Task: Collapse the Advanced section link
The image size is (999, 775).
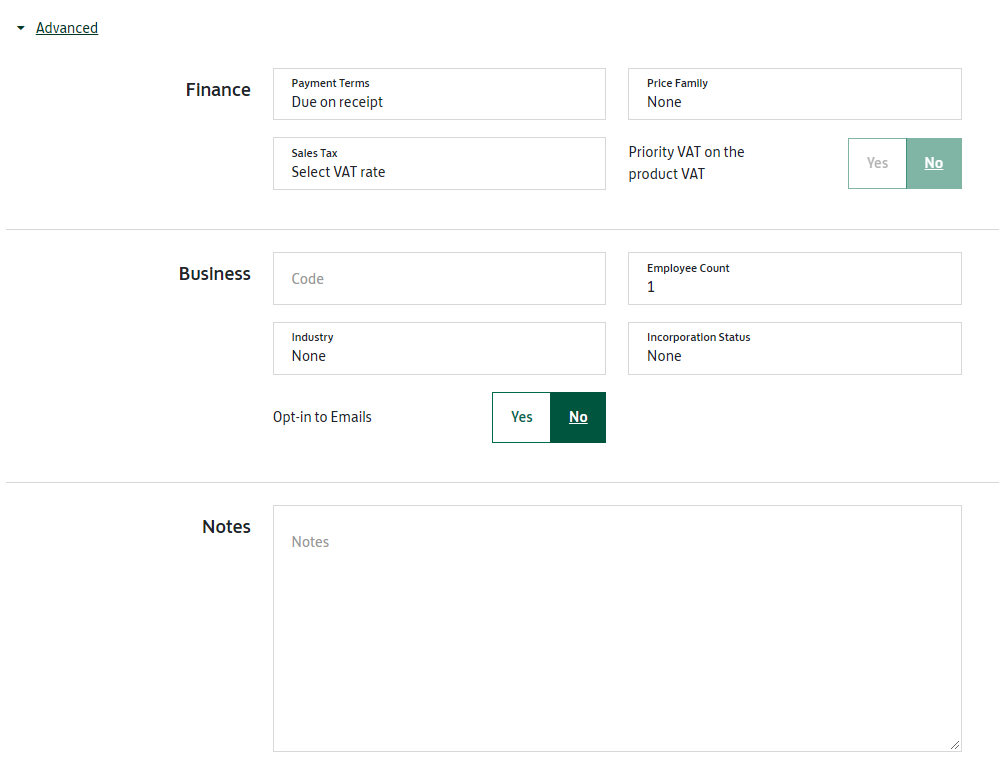Action: click(67, 28)
